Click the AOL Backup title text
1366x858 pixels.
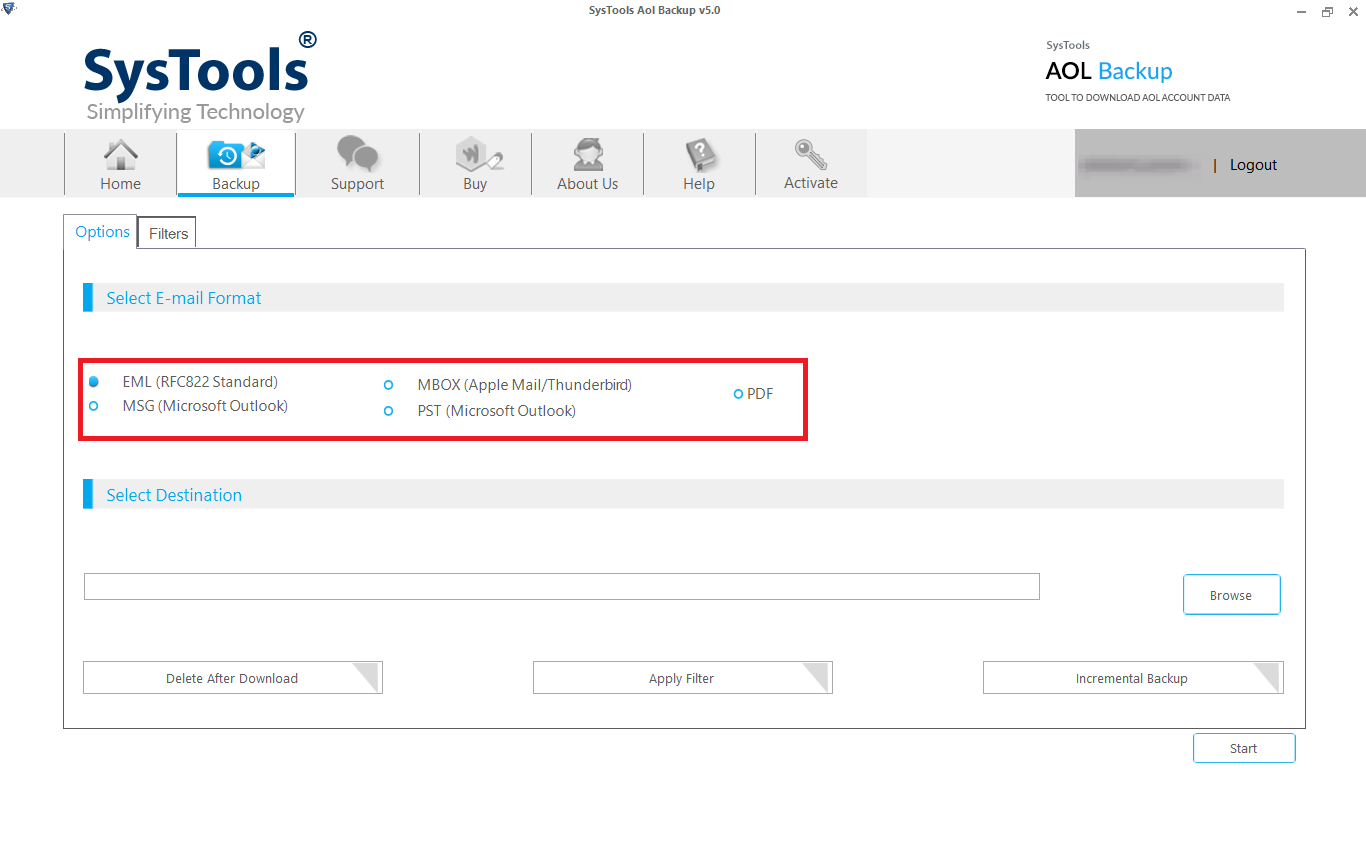click(x=1109, y=71)
